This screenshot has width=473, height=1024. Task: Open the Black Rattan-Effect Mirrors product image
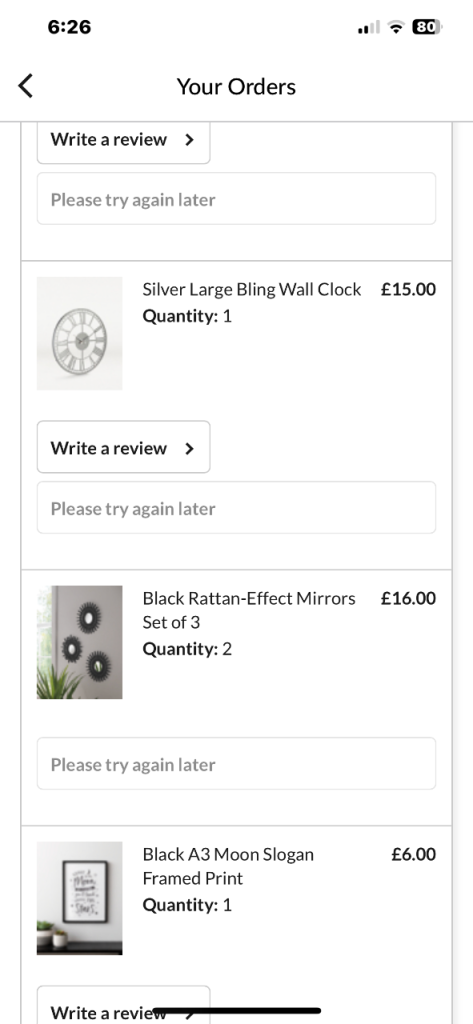(80, 642)
